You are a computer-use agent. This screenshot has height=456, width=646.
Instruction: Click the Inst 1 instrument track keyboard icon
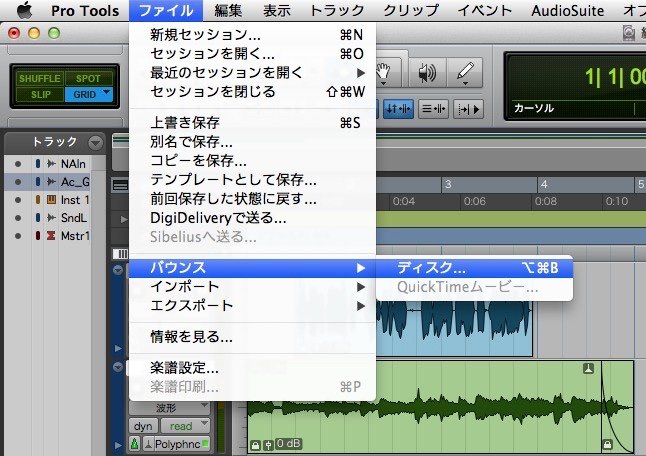[x=51, y=200]
